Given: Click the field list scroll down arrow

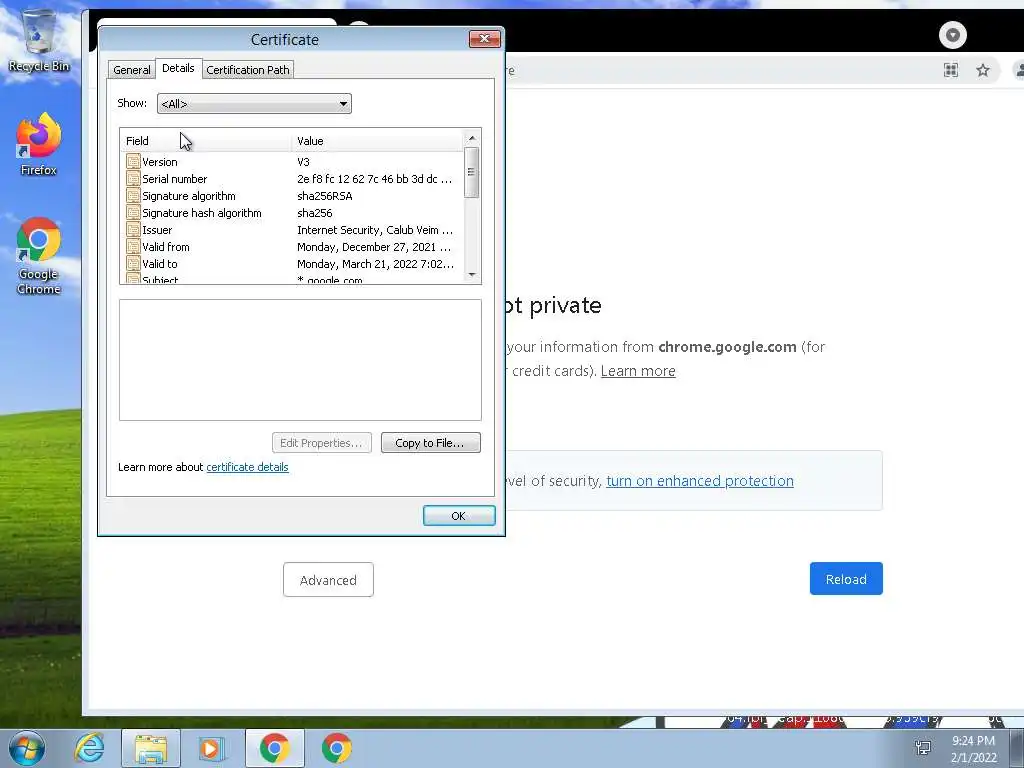Looking at the screenshot, I should click(472, 275).
